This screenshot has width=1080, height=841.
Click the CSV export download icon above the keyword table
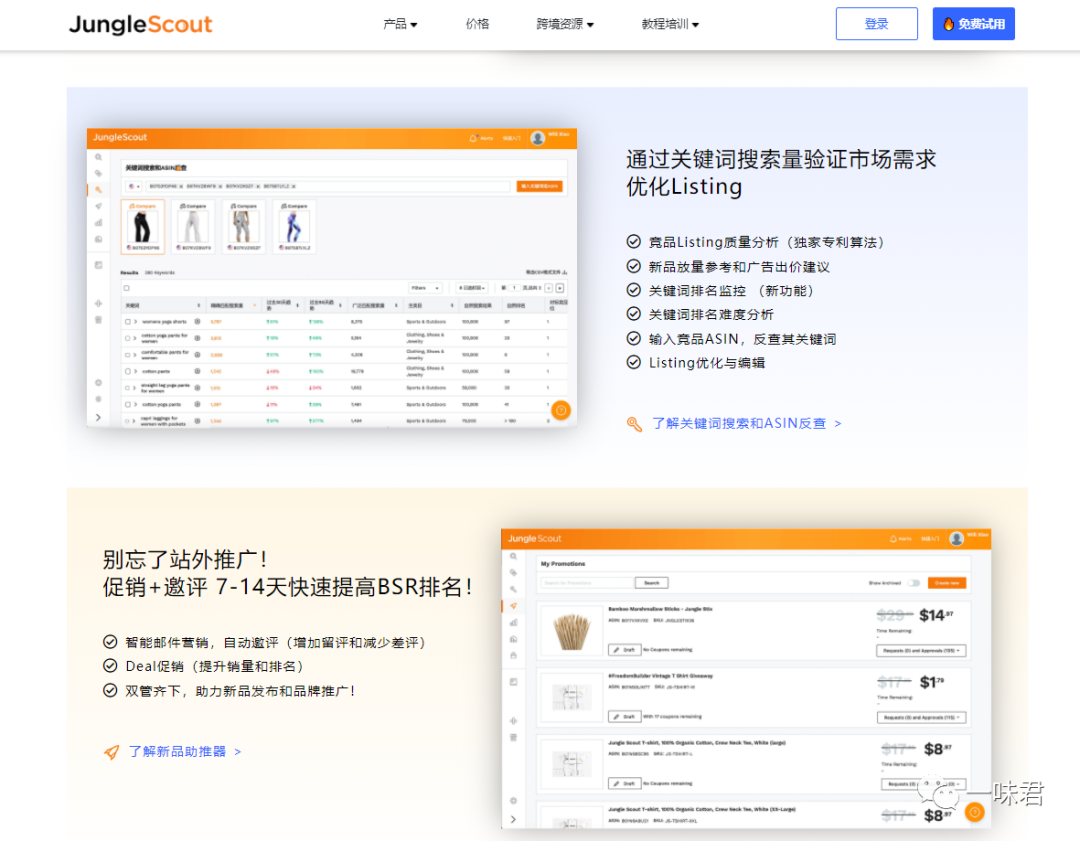(x=565, y=272)
